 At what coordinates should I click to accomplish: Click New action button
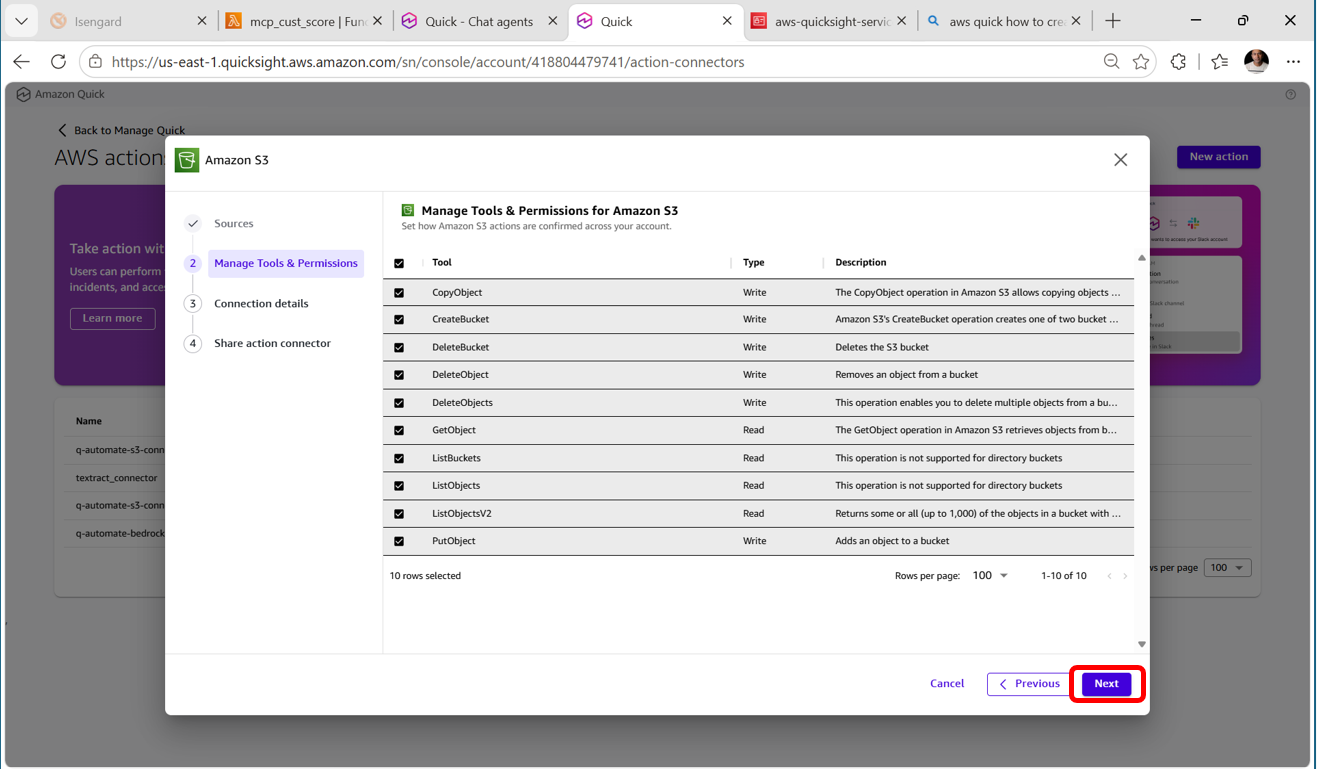coord(1218,157)
